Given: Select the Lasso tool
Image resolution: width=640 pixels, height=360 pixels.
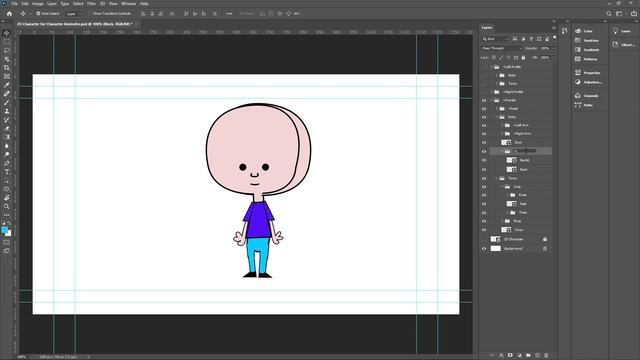Looking at the screenshot, I should click(7, 51).
